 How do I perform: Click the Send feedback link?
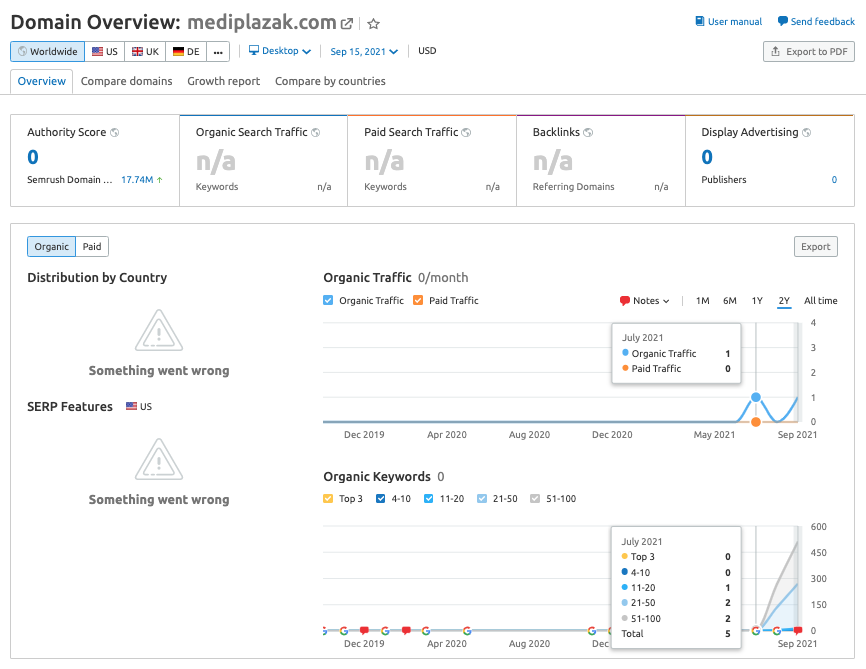[x=815, y=22]
